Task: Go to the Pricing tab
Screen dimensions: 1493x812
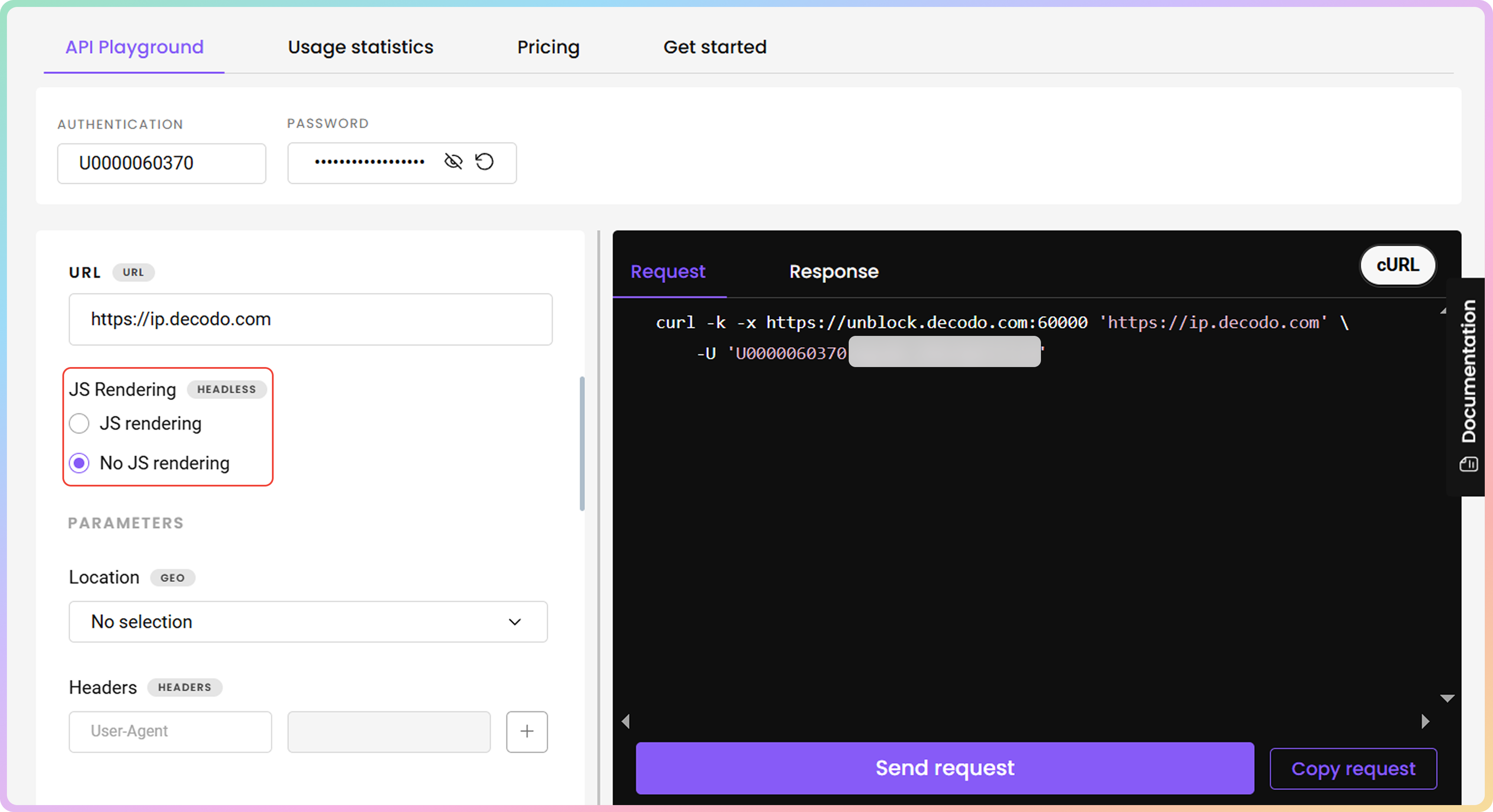Action: (548, 47)
